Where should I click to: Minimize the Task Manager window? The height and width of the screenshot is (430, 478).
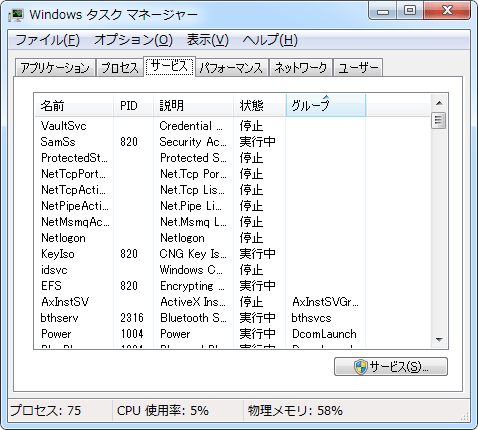coord(383,11)
